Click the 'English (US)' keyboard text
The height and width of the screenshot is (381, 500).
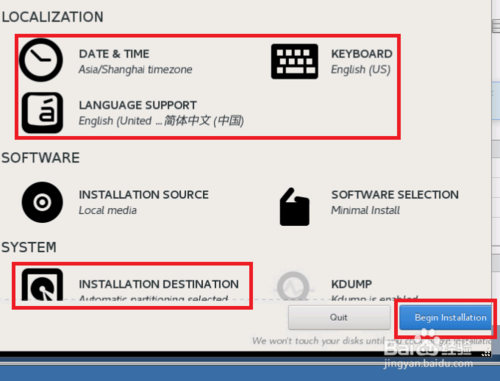pos(361,70)
